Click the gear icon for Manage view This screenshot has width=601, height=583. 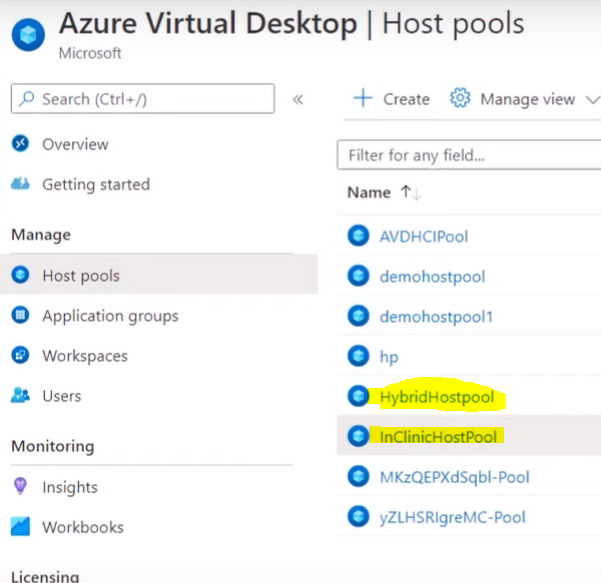[x=460, y=98]
